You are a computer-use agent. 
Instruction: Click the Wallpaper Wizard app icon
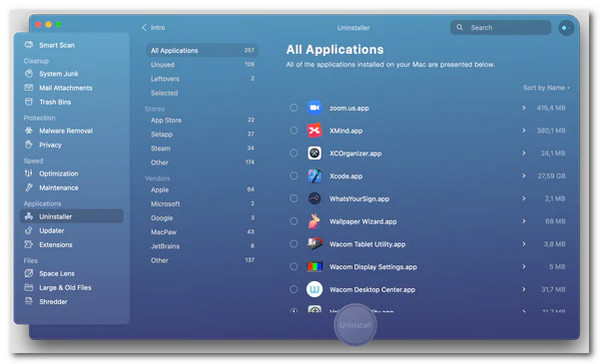click(x=315, y=221)
